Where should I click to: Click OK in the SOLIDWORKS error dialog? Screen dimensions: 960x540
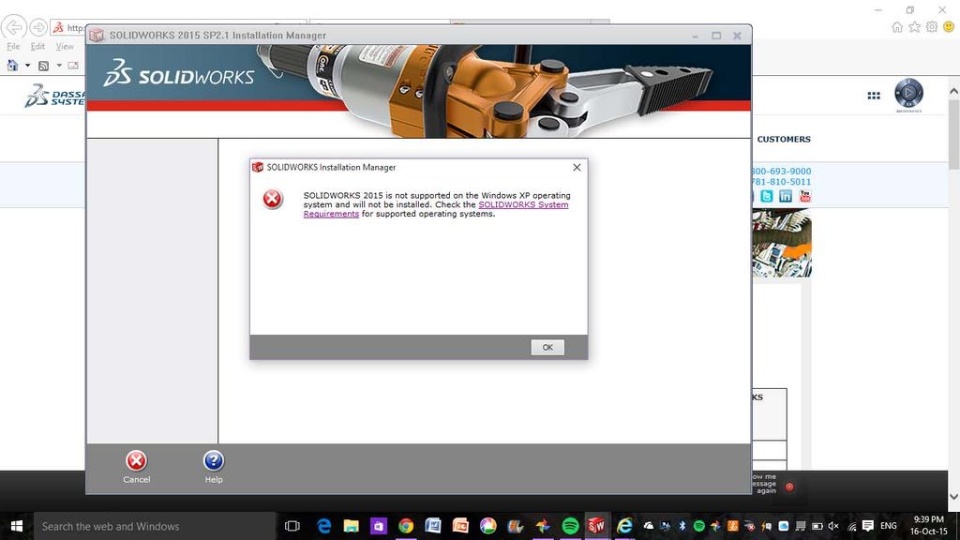(x=547, y=347)
